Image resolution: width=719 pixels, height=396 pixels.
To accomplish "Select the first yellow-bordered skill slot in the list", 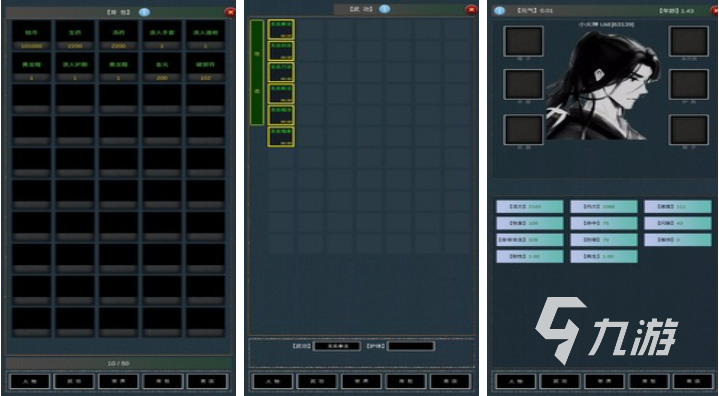I will (281, 29).
